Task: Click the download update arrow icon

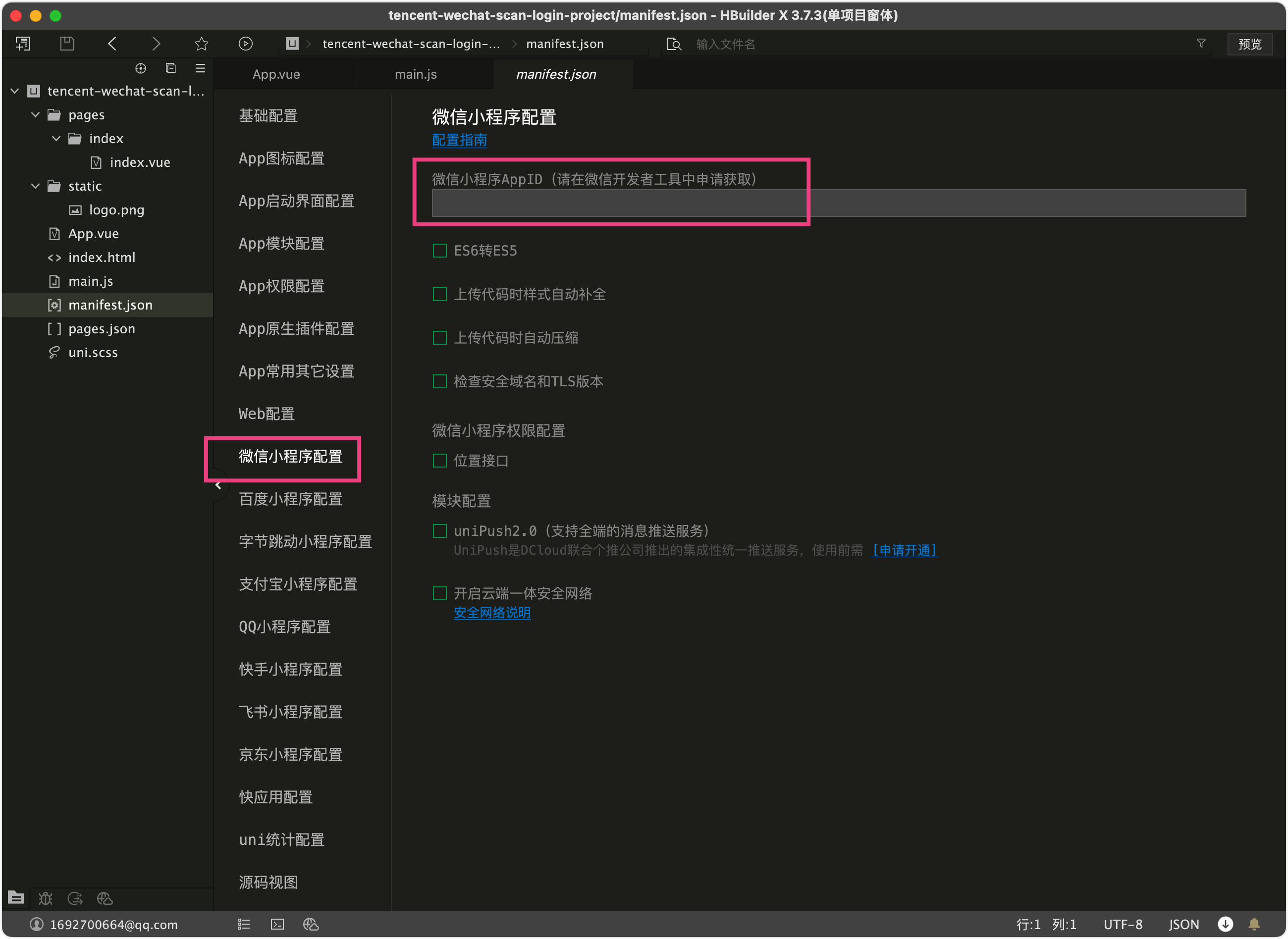Action: (1225, 924)
